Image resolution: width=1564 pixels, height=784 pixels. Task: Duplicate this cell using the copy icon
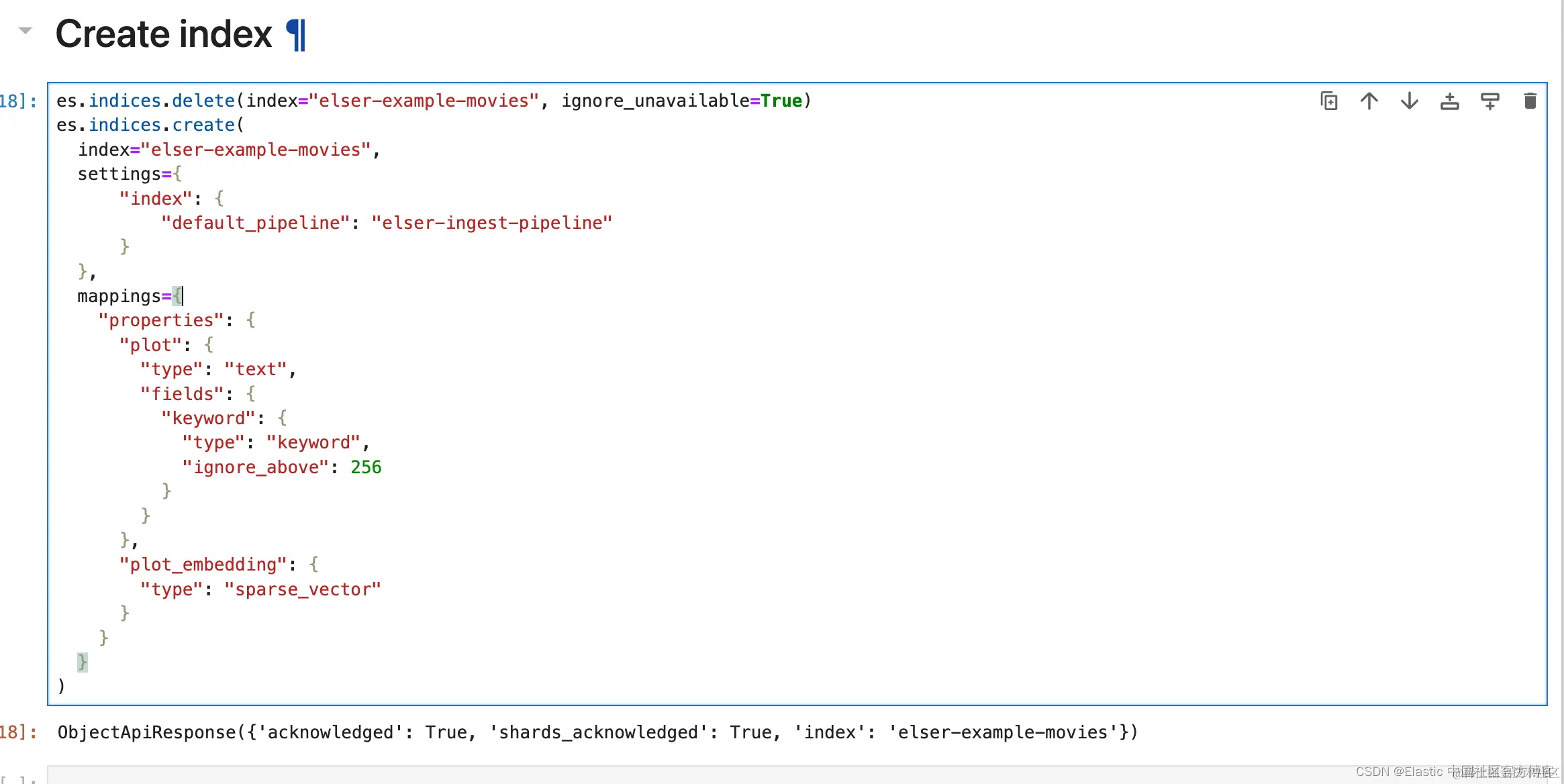(x=1329, y=101)
